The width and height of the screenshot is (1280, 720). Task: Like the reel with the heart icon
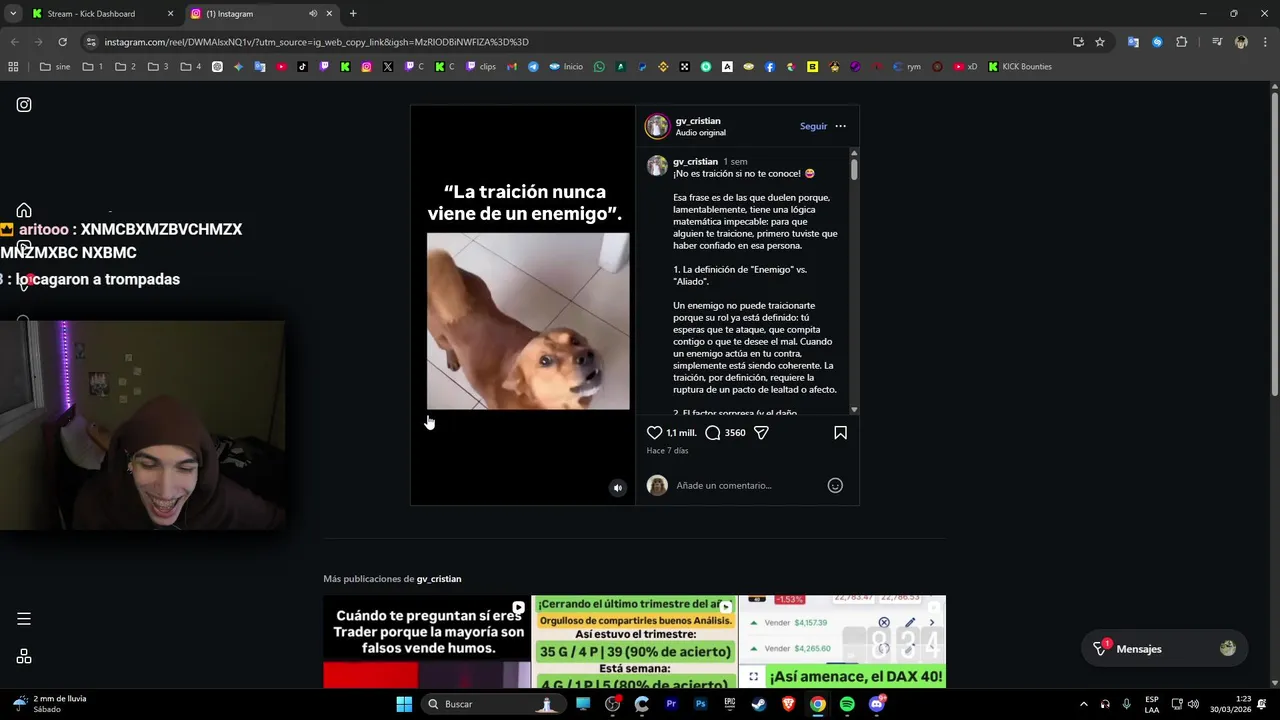(654, 433)
